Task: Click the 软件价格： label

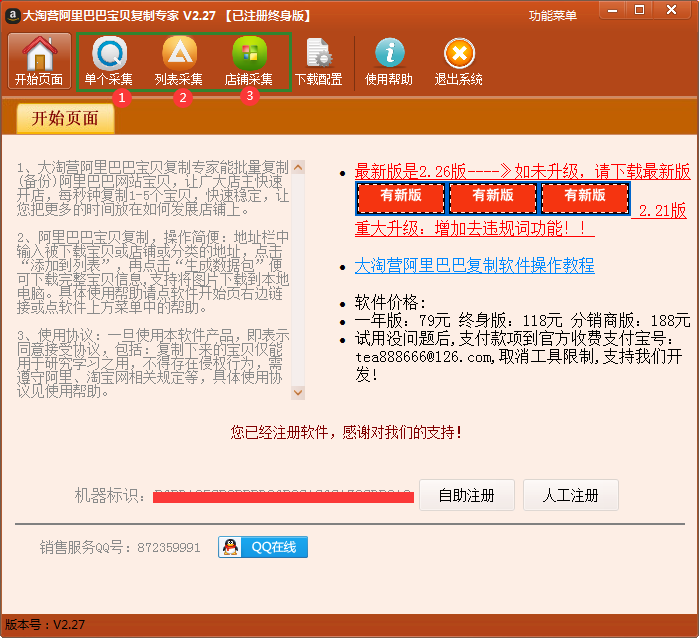Action: coord(391,302)
